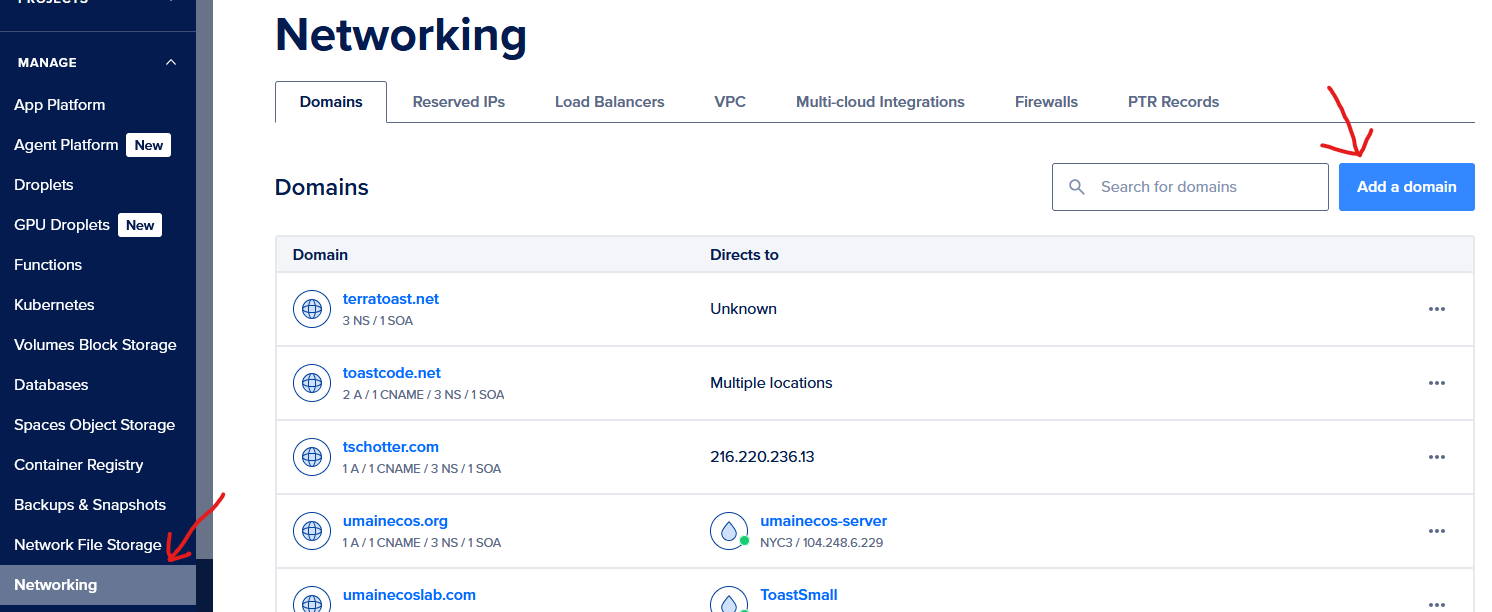Screen dimensions: 1492x612
Task: Click the globe icon beside toastcode.net
Action: (312, 383)
